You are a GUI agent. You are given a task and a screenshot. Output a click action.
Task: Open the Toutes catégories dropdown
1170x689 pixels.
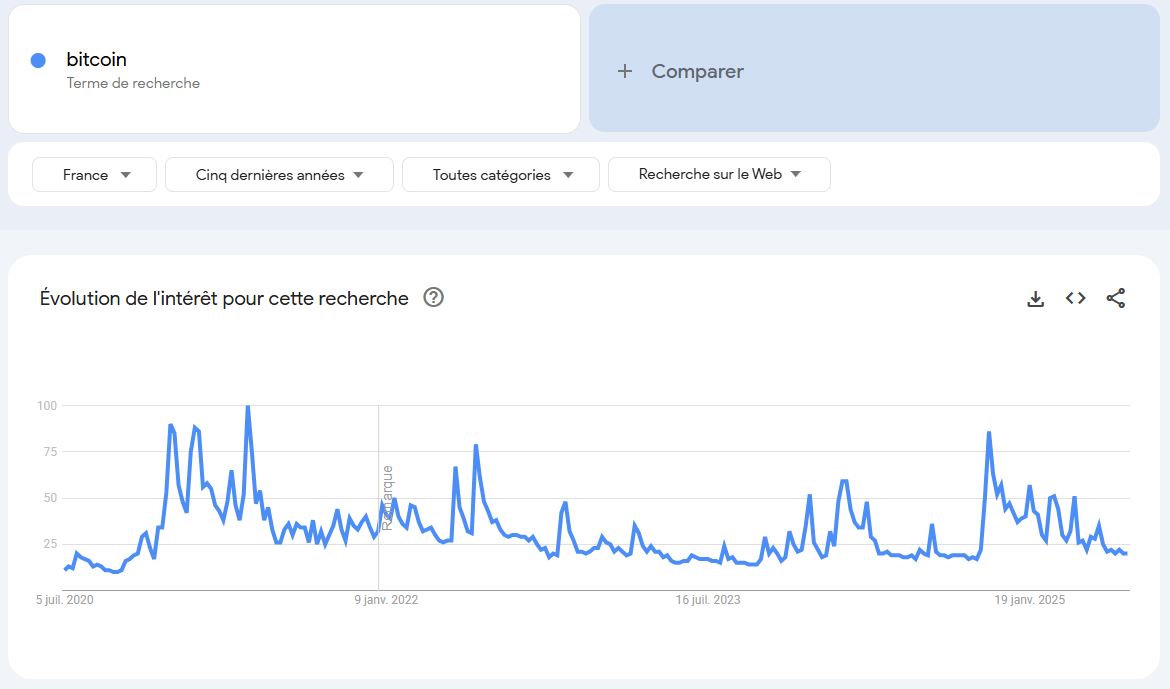tap(501, 175)
